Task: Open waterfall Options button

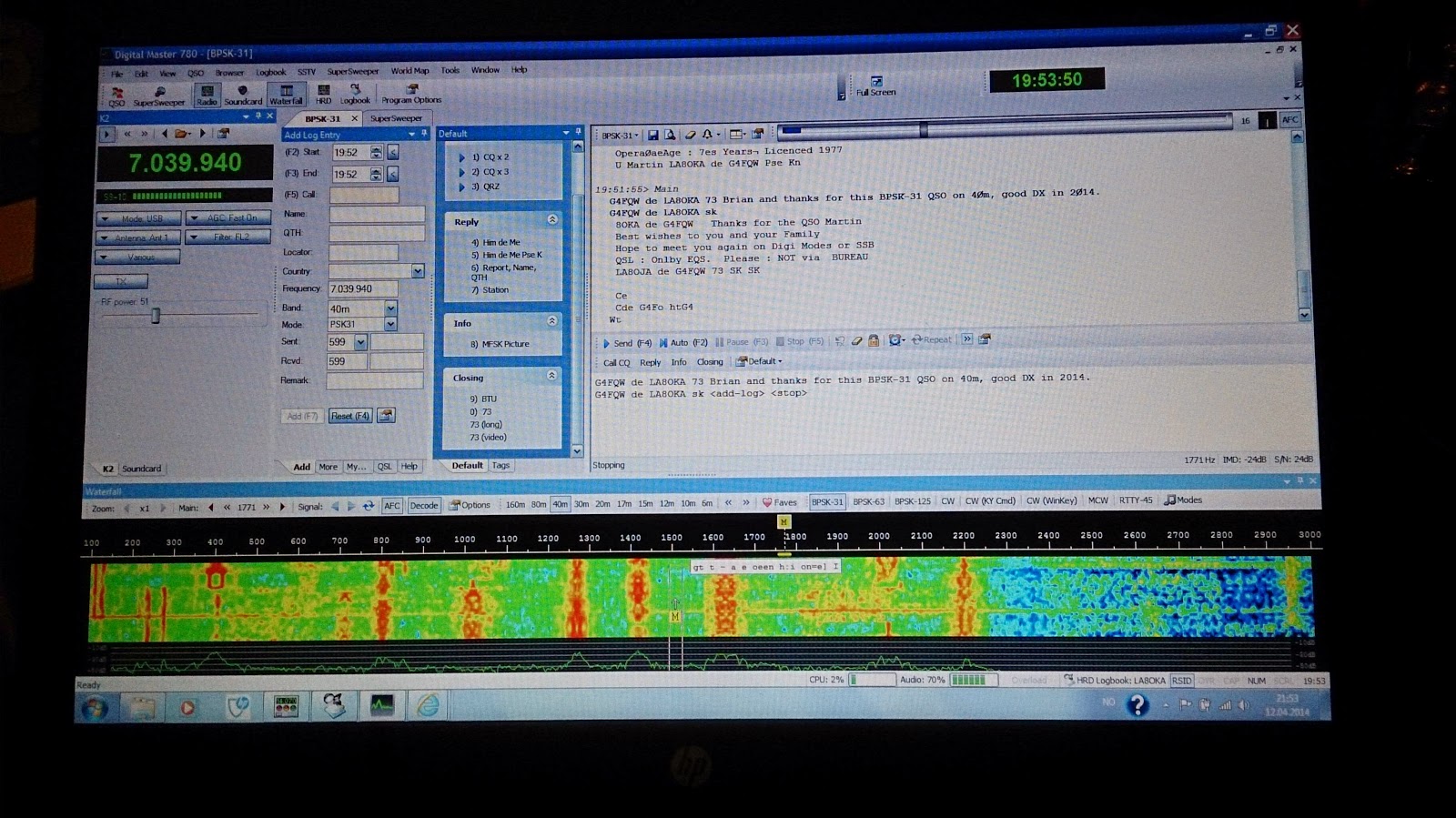Action: coord(470,505)
